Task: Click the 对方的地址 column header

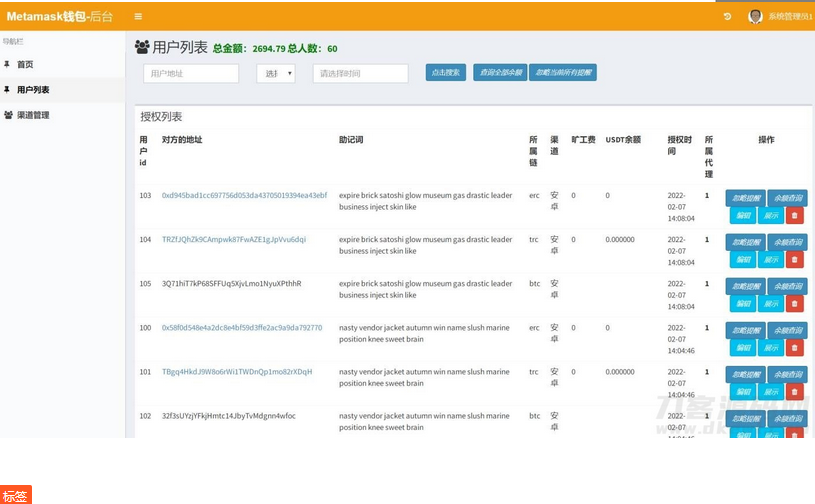Action: 182,140
